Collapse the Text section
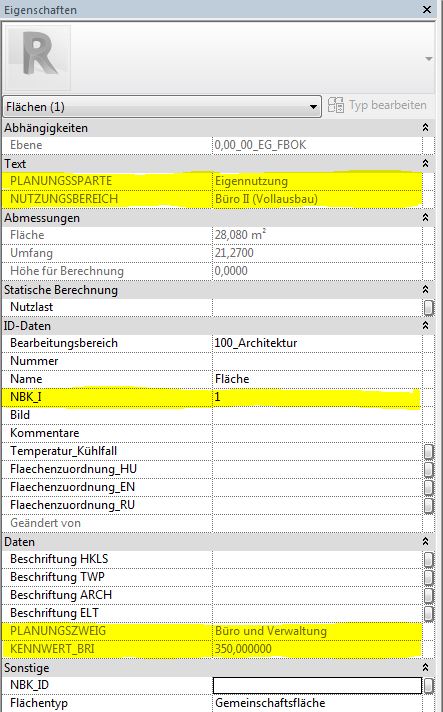This screenshot has height=712, width=443. click(x=425, y=163)
